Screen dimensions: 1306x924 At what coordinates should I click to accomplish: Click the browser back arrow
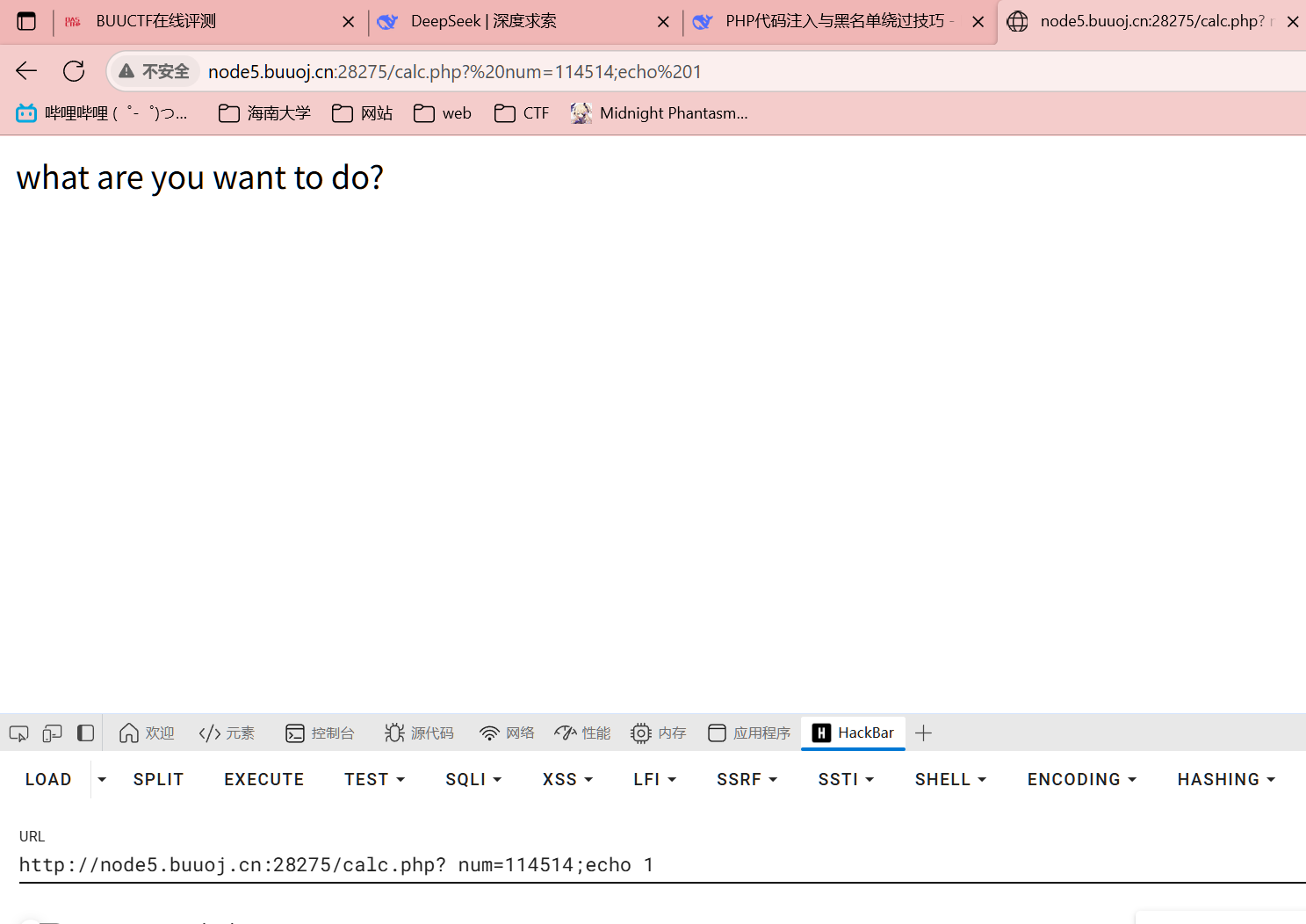coord(26,71)
